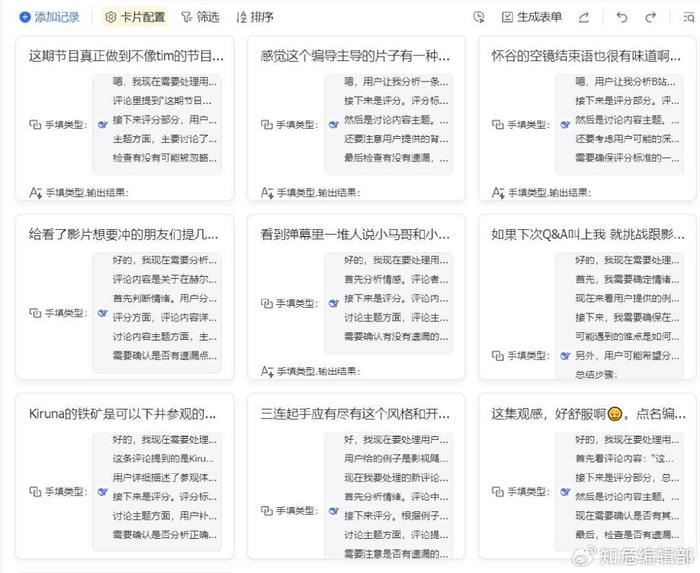Click line 评论里提到广这期节目 in first card
Image resolution: width=700 pixels, height=573 pixels.
coord(164,101)
